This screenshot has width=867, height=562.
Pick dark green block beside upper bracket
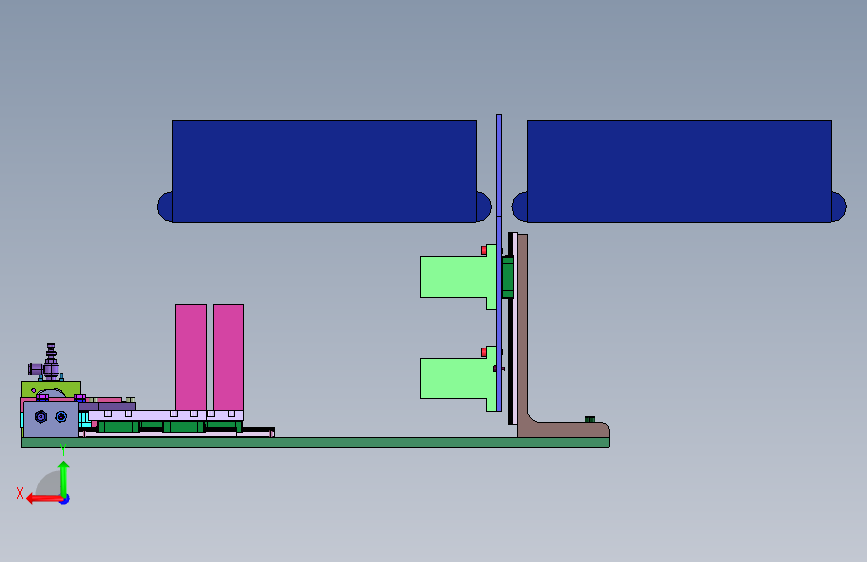[x=508, y=277]
